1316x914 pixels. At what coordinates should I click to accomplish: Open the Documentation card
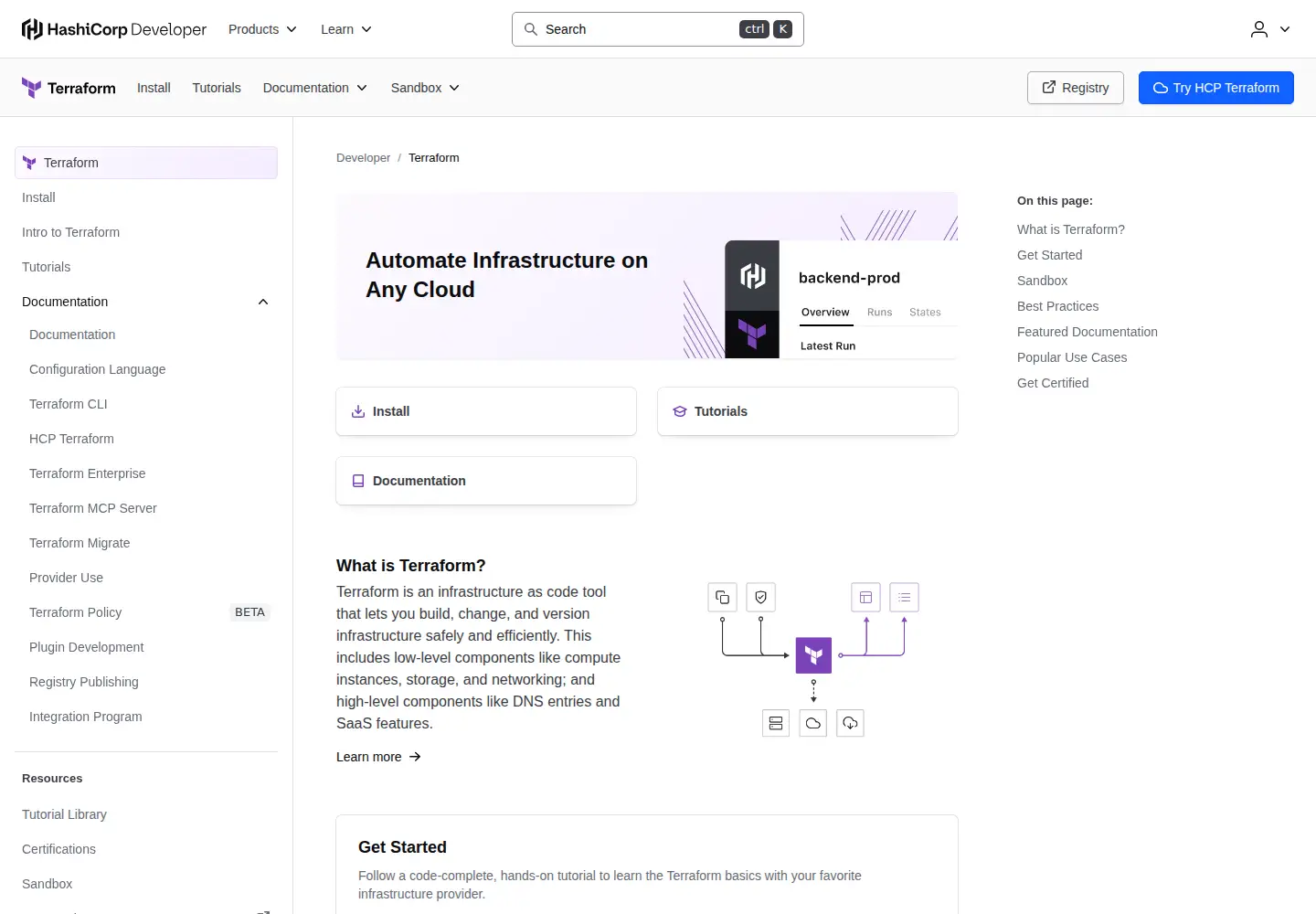(486, 481)
